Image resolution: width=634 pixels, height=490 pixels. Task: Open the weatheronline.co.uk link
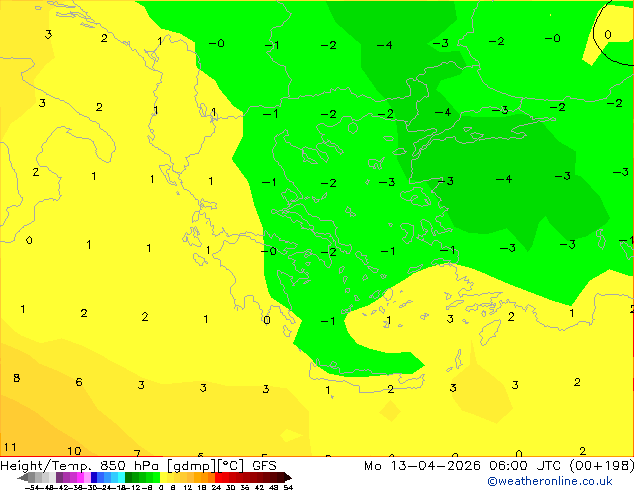549,481
